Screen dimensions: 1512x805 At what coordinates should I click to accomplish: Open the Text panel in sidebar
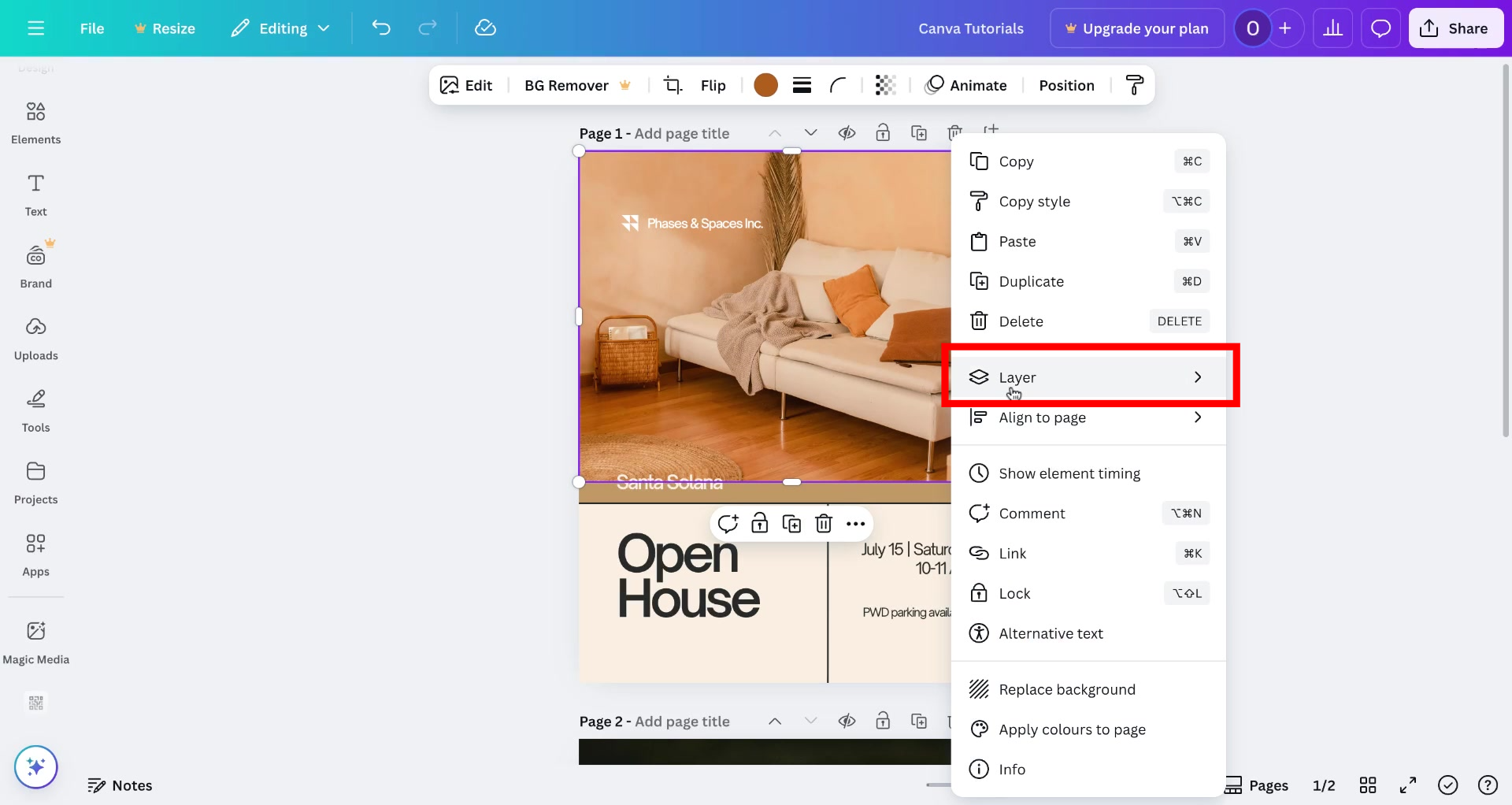click(x=35, y=193)
